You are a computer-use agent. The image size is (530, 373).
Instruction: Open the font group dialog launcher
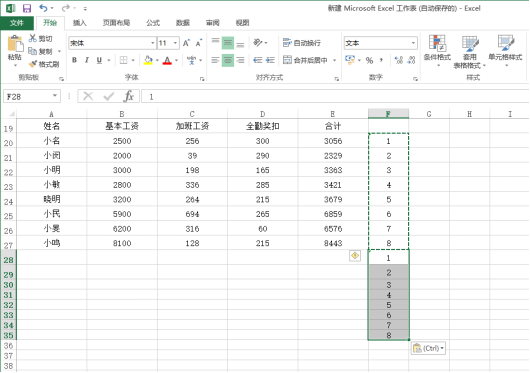pyautogui.click(x=202, y=79)
